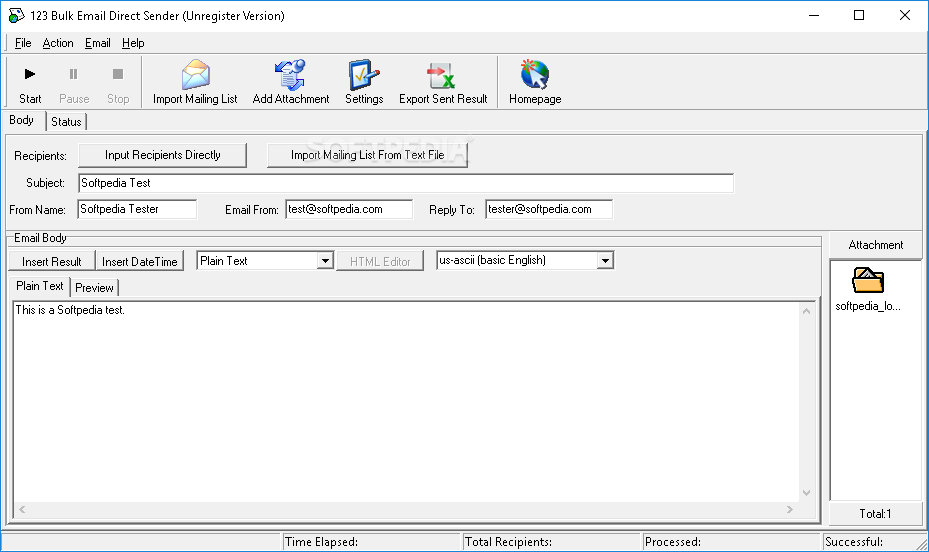Click the From Name input field
Viewport: 929px width, 552px height.
pos(137,209)
